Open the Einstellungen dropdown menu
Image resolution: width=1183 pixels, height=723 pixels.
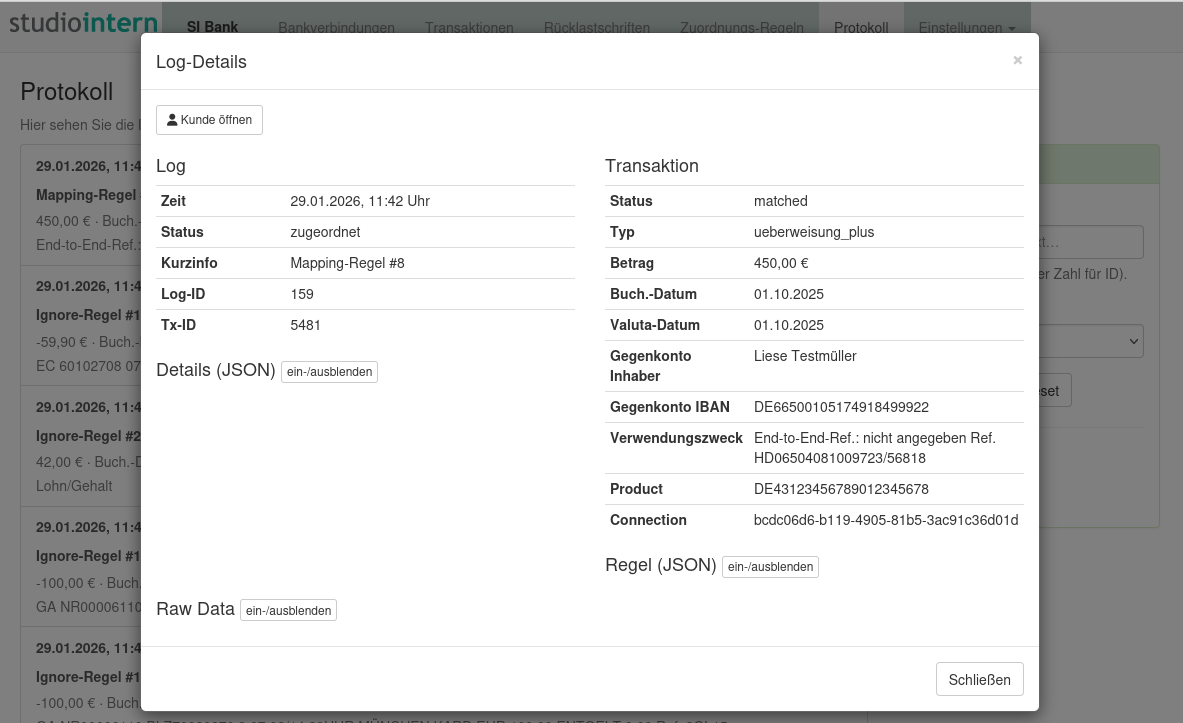pos(966,28)
